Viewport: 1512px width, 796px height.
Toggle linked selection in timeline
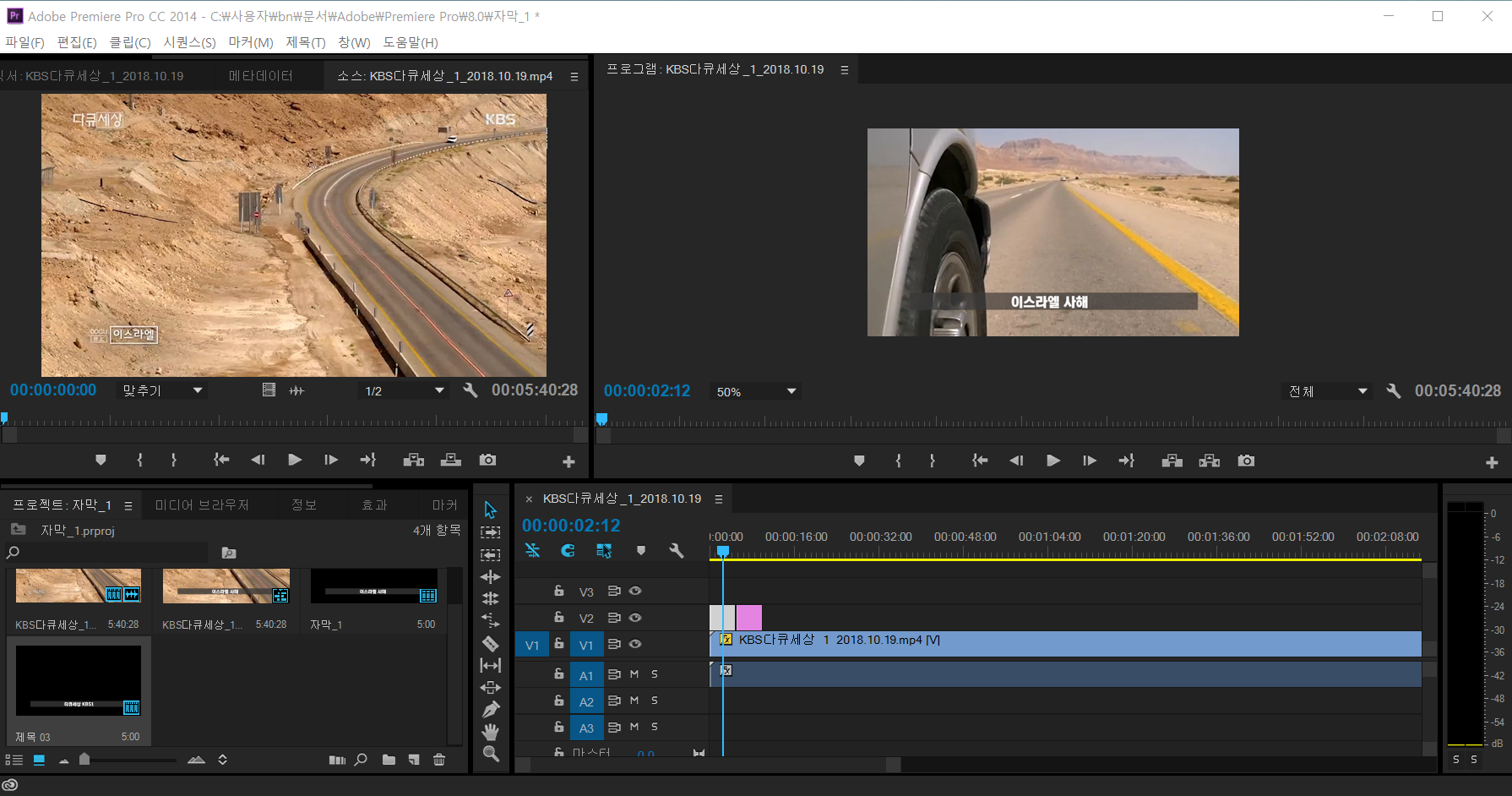604,550
